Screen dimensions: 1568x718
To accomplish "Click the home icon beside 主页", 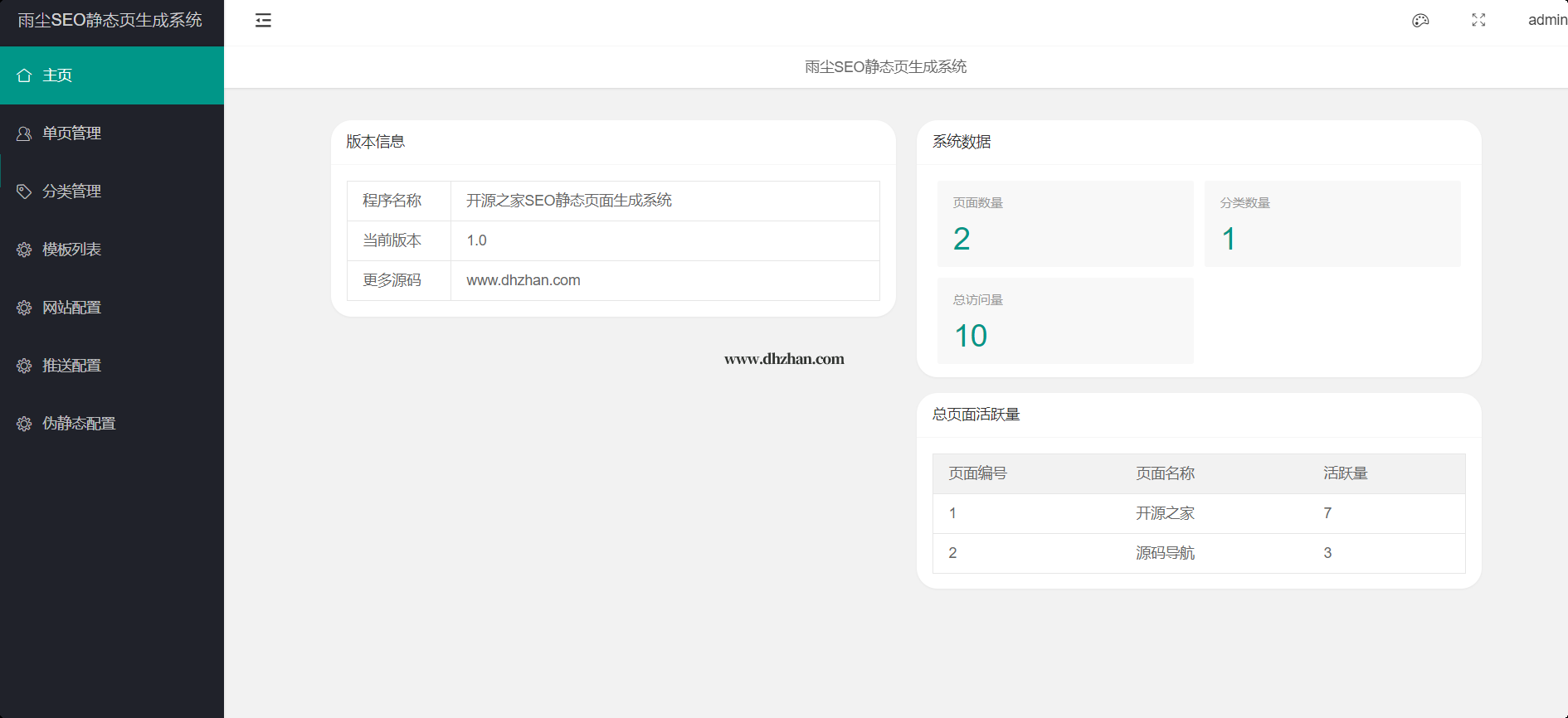I will (x=24, y=75).
